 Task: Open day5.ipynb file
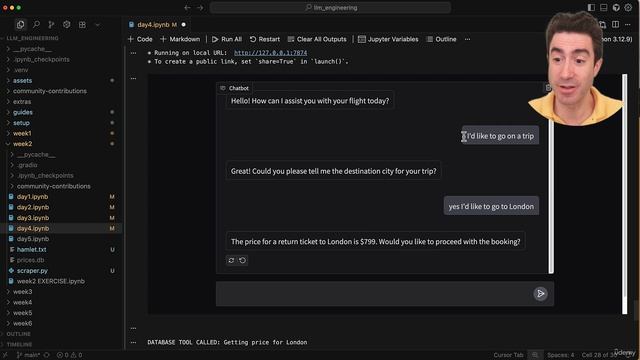(33, 239)
